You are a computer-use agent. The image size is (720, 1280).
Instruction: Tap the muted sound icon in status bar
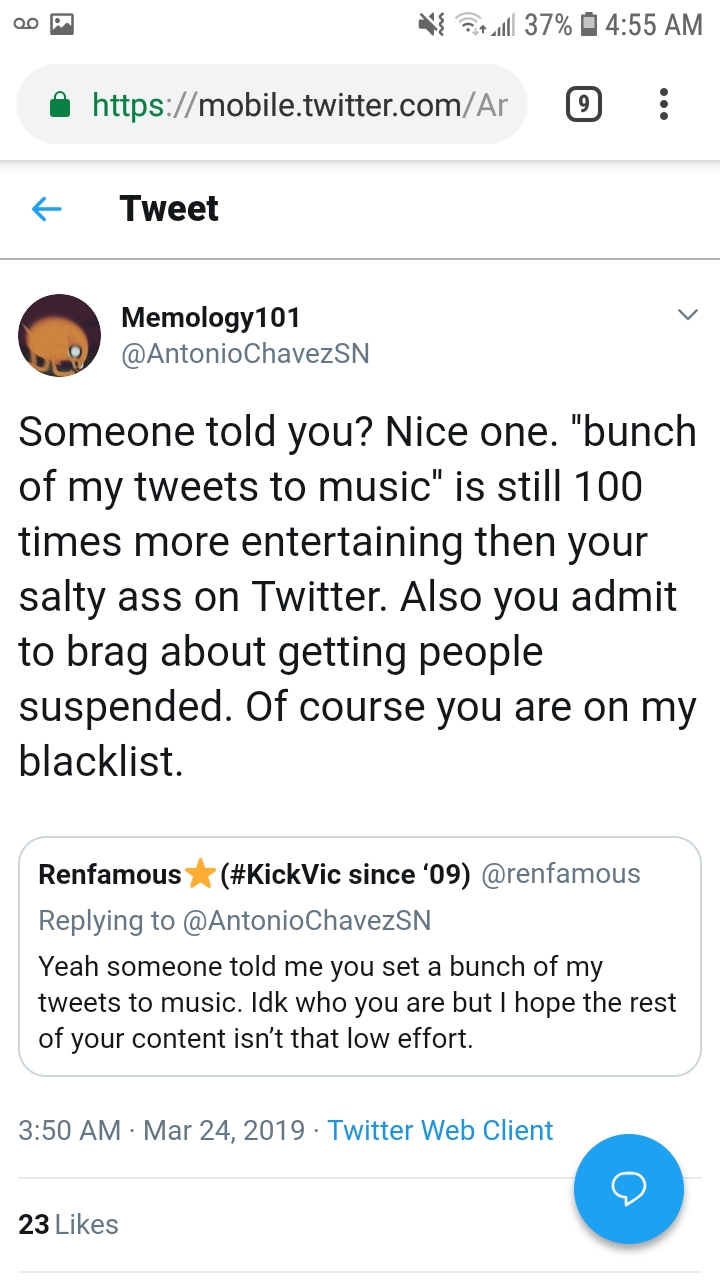(x=431, y=24)
